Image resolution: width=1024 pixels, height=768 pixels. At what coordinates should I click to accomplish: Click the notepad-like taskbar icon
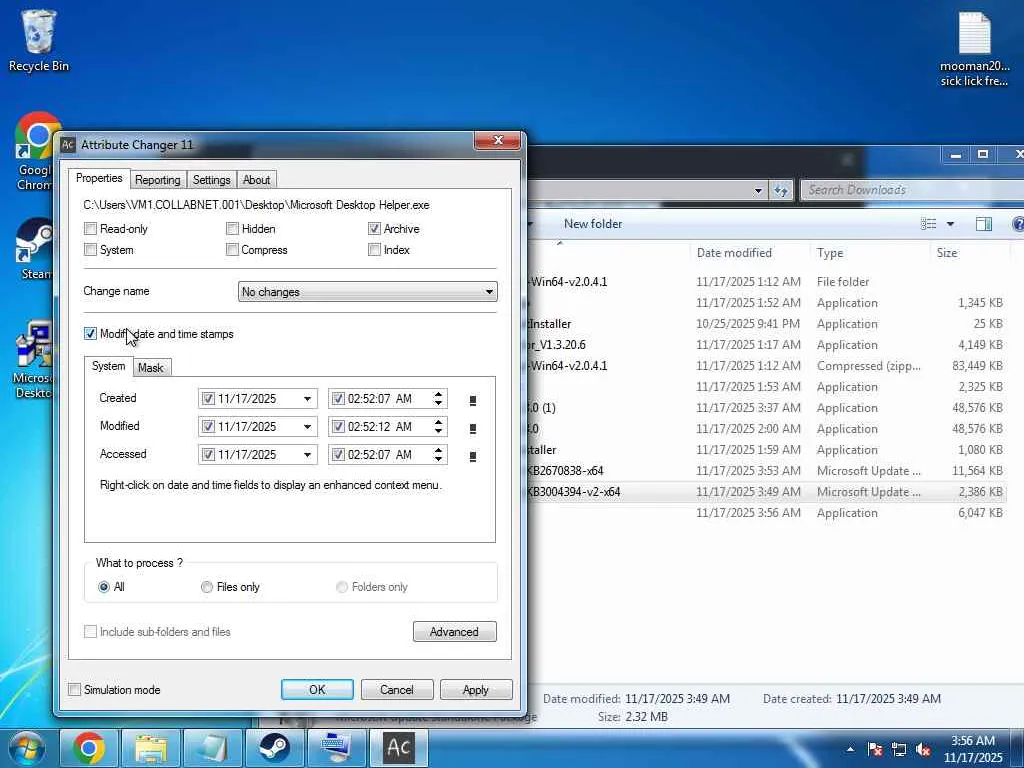coord(212,748)
